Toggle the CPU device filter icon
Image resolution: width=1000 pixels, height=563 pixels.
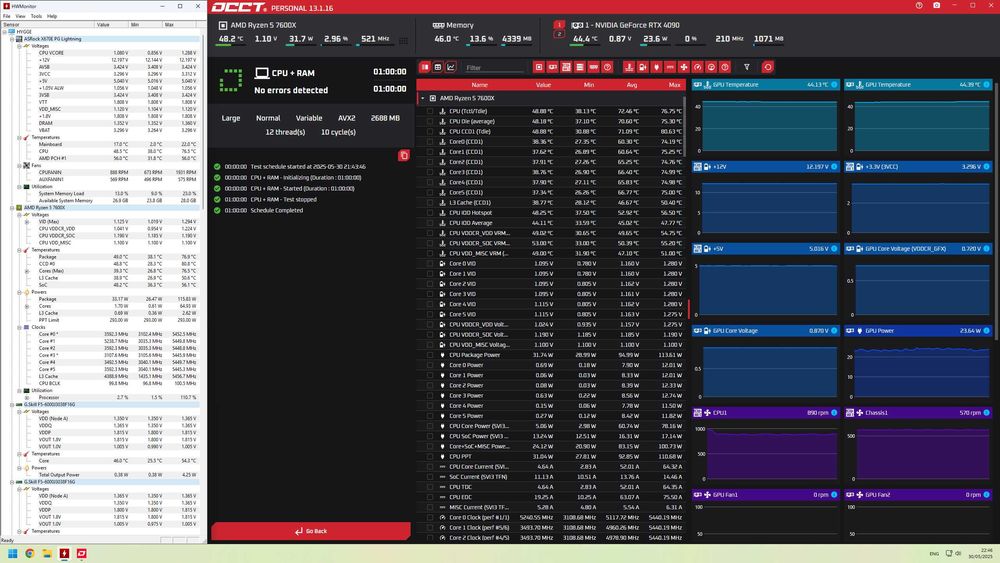tap(539, 67)
